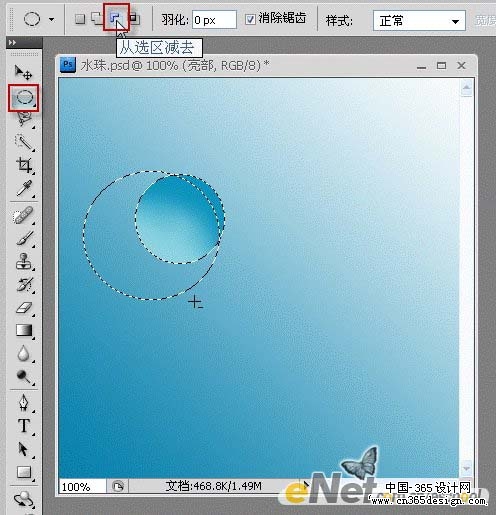Select the Brush tool
This screenshot has height=515, width=496.
[x=24, y=238]
